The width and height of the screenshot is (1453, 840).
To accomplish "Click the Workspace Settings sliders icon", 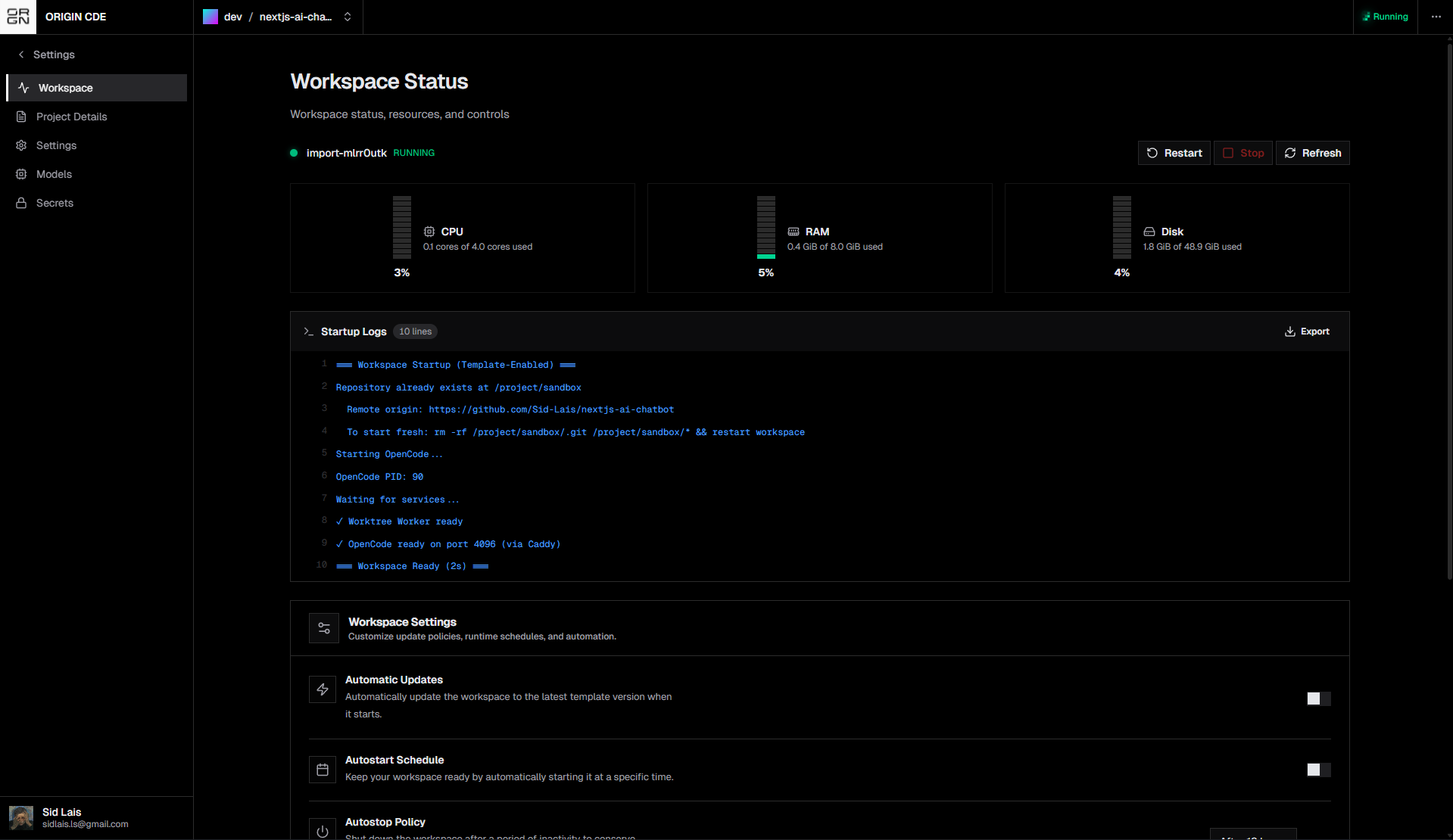I will (324, 628).
